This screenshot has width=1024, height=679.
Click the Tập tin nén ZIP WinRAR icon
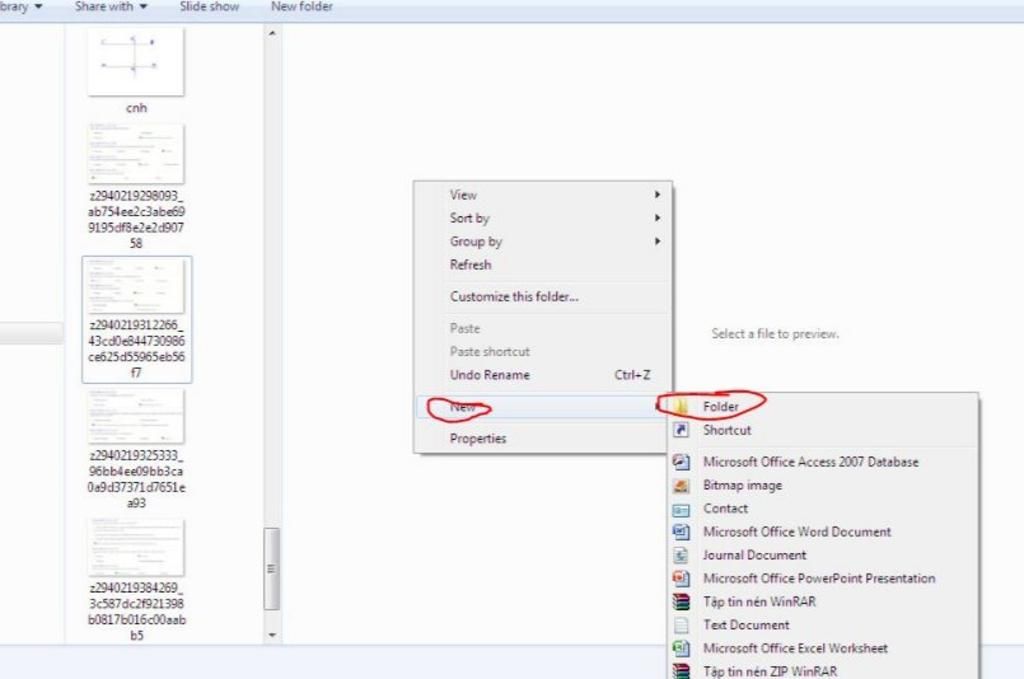click(x=681, y=671)
